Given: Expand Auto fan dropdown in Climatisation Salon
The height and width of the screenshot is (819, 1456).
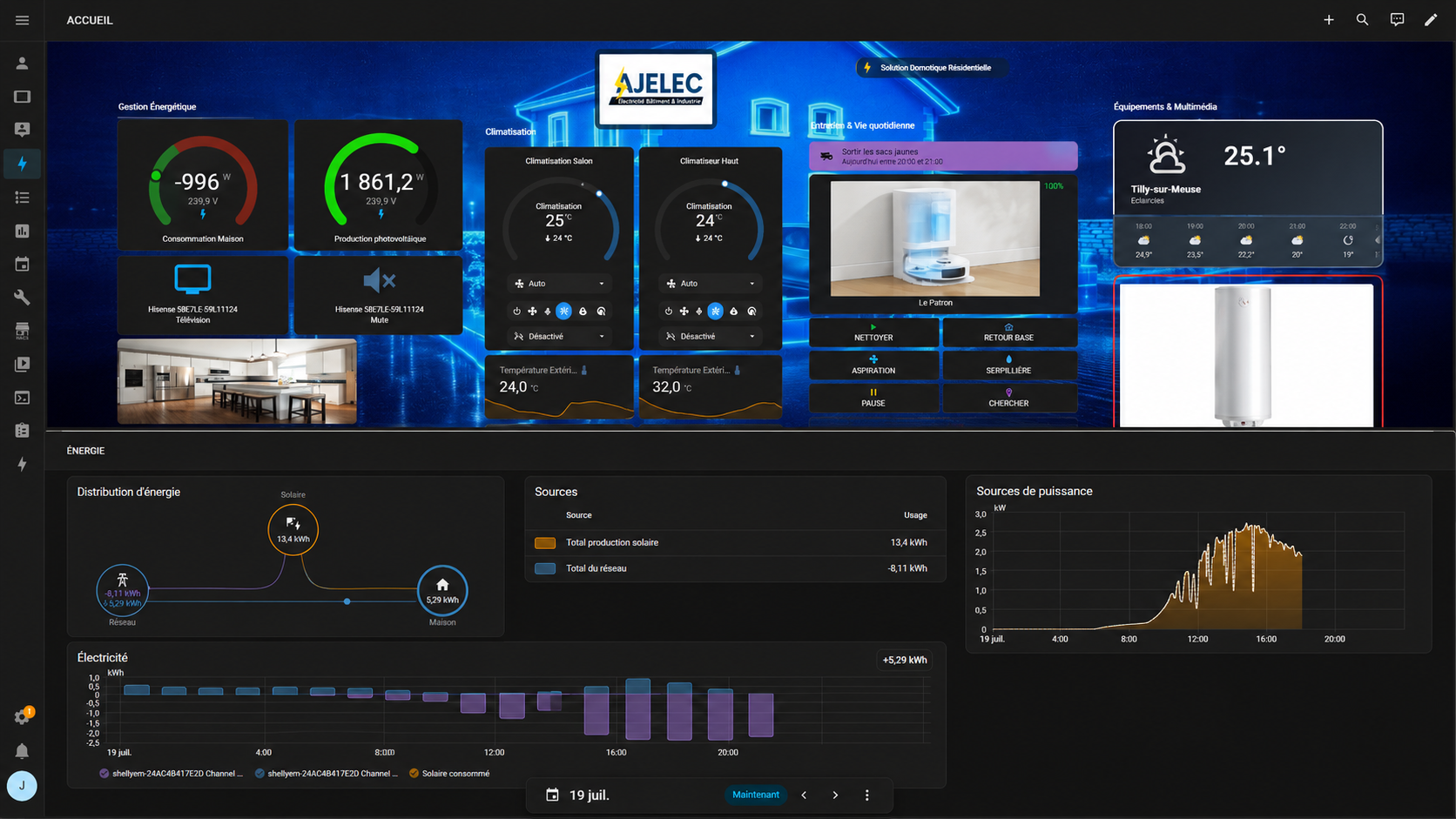Looking at the screenshot, I should tap(559, 284).
